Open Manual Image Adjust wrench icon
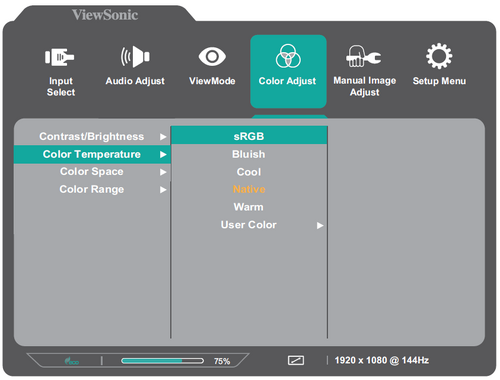Viewport: 500px width, 380px height. (364, 56)
